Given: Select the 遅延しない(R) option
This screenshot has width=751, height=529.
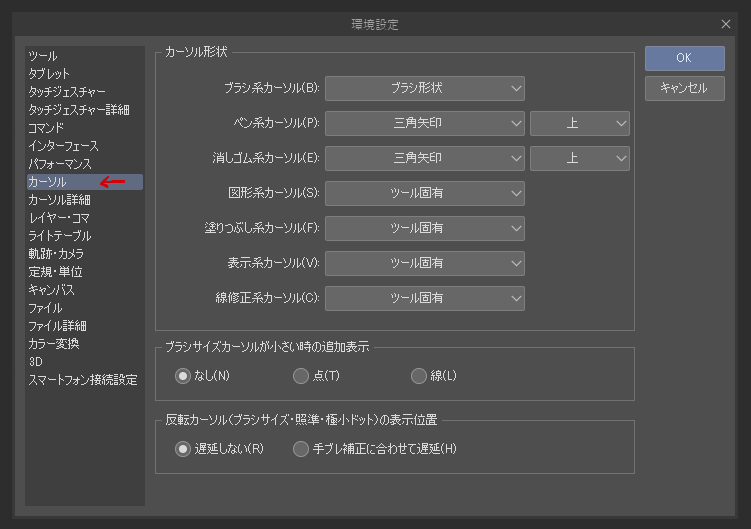Looking at the screenshot, I should tap(182, 449).
